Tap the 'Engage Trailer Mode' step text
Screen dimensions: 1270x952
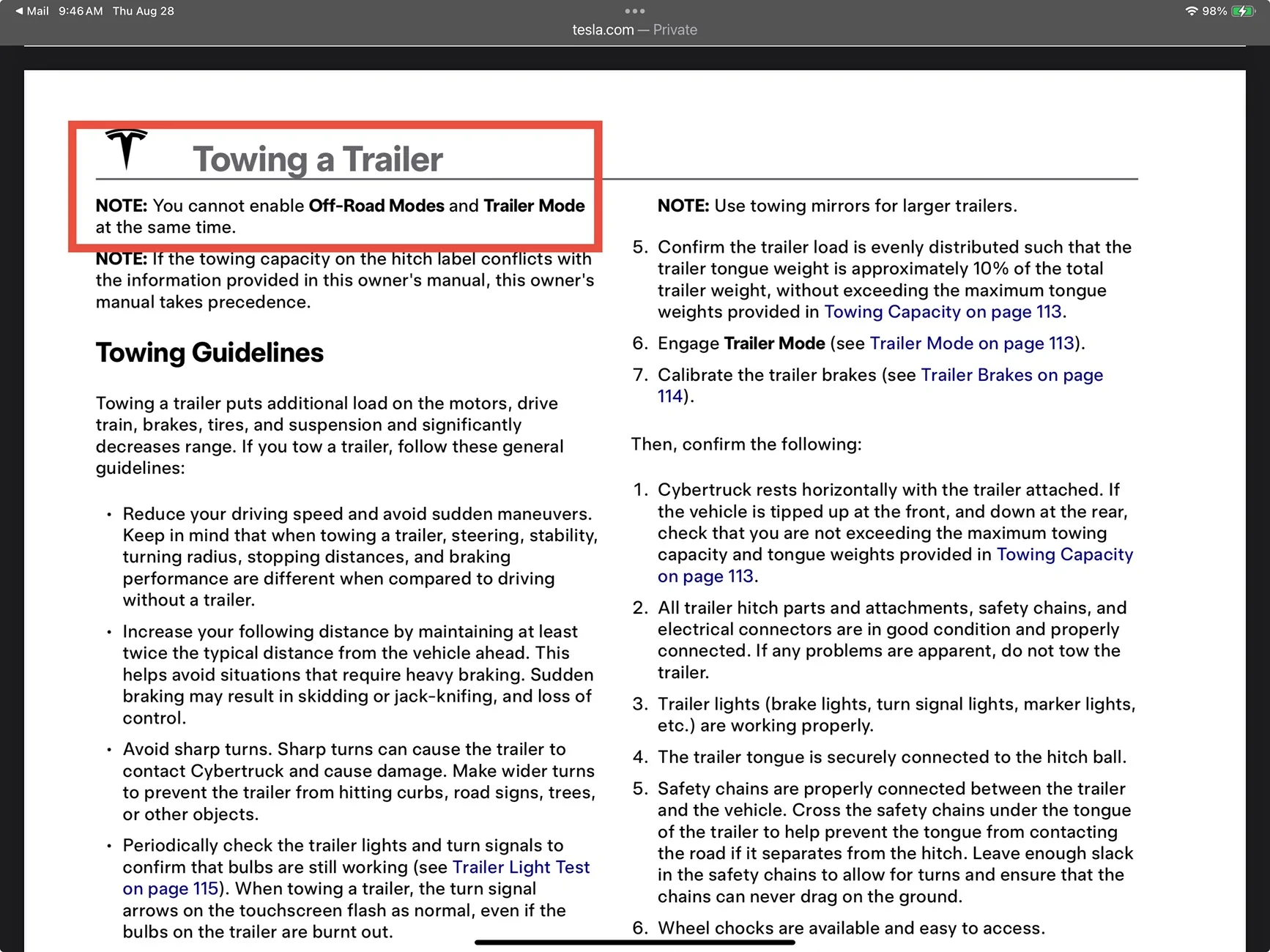click(872, 343)
